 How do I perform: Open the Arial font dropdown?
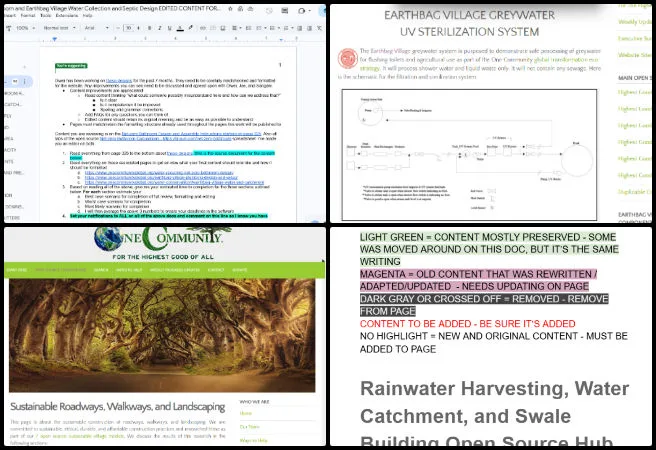[x=97, y=28]
